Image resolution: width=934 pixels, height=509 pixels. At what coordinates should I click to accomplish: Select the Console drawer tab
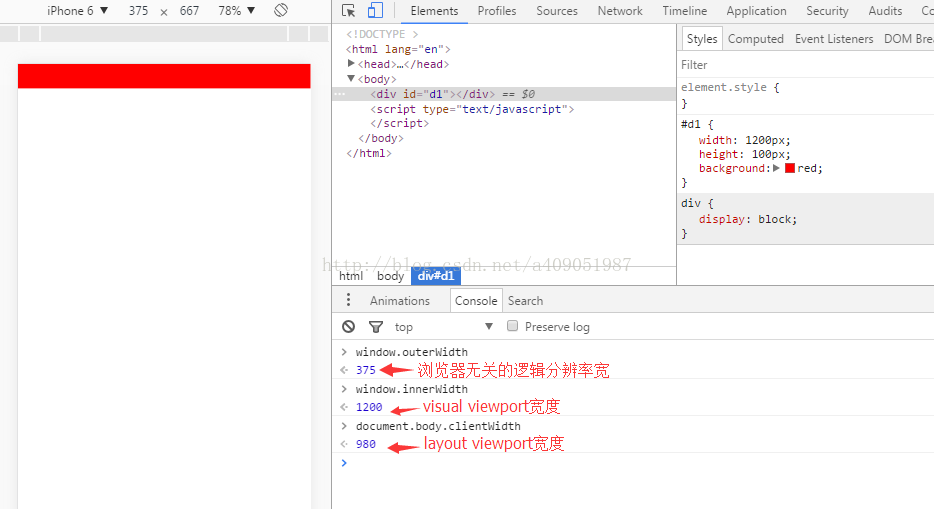[x=476, y=301]
